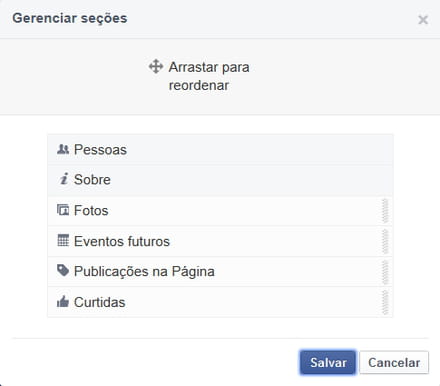This screenshot has width=440, height=386.
Task: Click the info icon beside Sobre
Action: click(x=64, y=179)
